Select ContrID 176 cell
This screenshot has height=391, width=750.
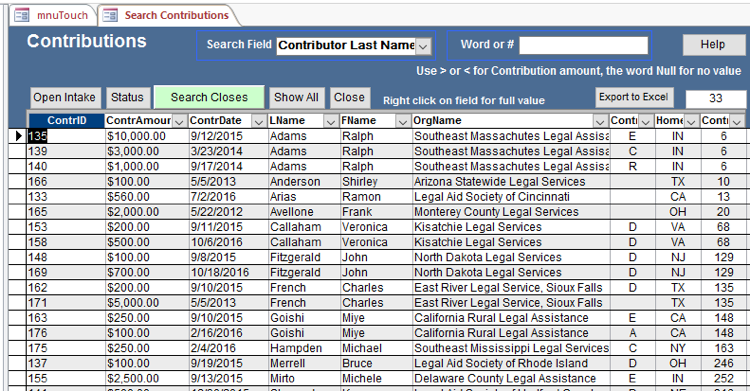pos(66,333)
